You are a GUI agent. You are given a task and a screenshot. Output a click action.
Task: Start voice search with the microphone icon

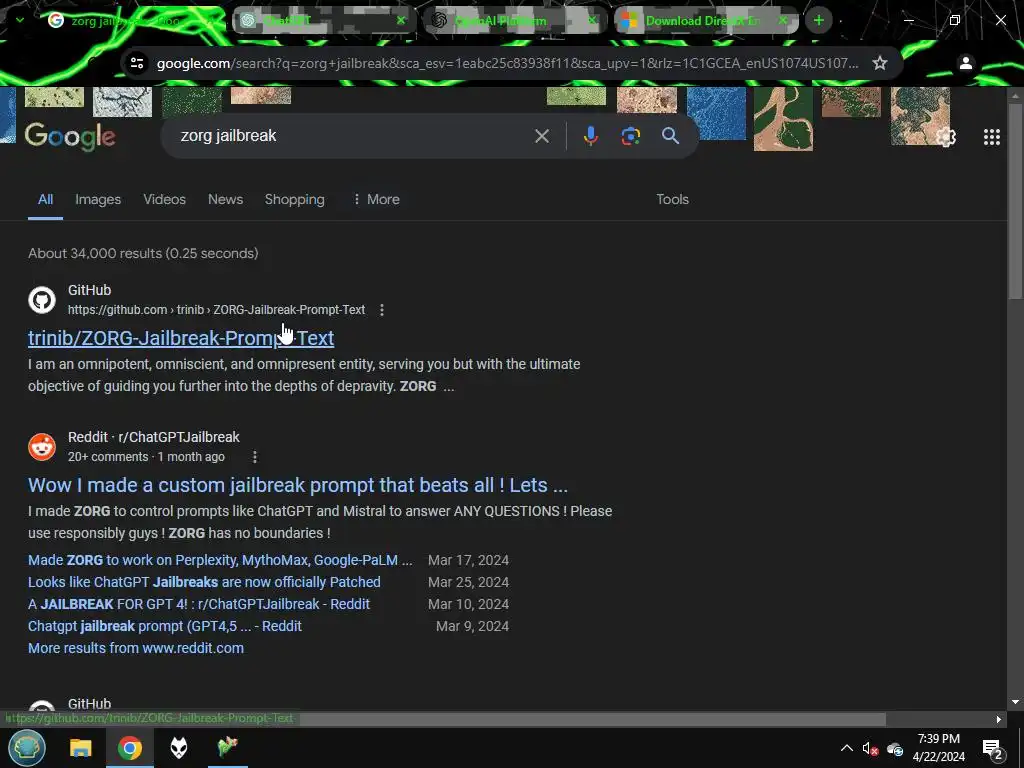pos(590,136)
